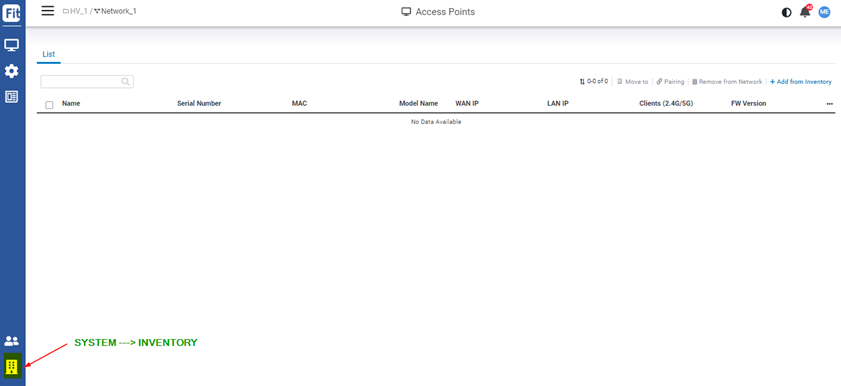Sort by Serial Number column header
Viewport: 841px width, 386px height.
[199, 103]
